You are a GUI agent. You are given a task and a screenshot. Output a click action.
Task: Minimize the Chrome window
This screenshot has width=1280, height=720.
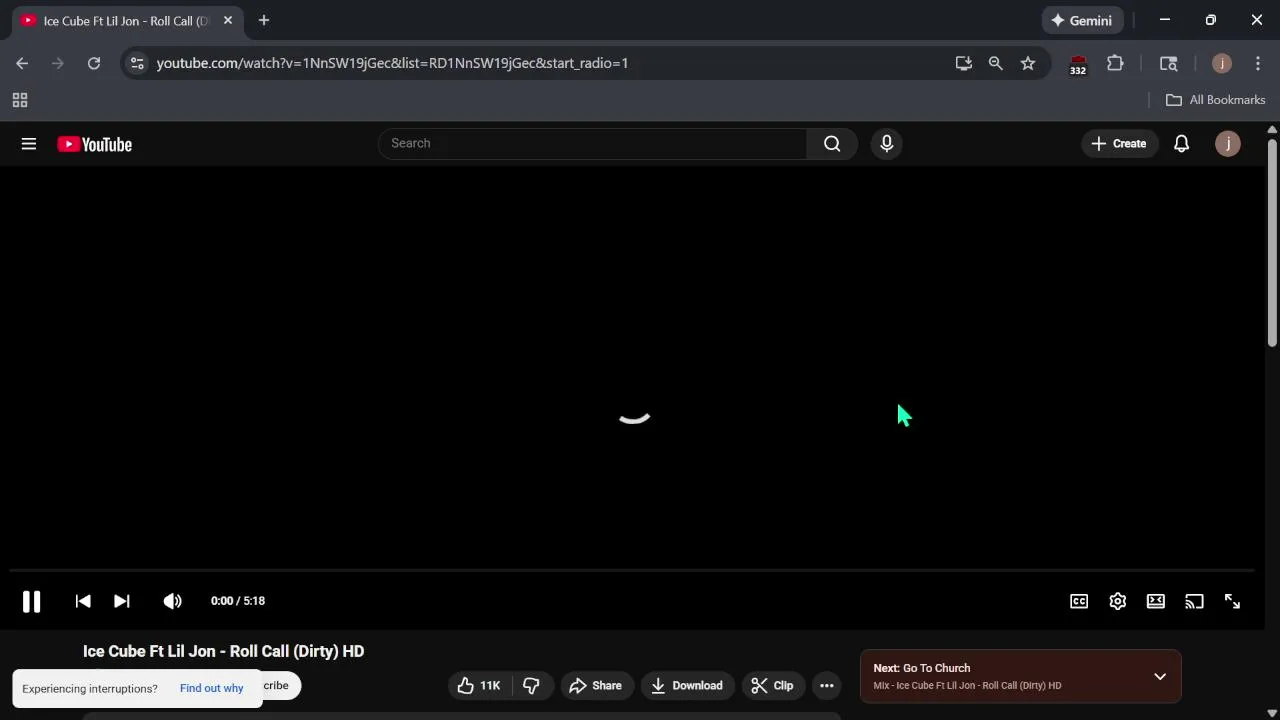click(1165, 20)
